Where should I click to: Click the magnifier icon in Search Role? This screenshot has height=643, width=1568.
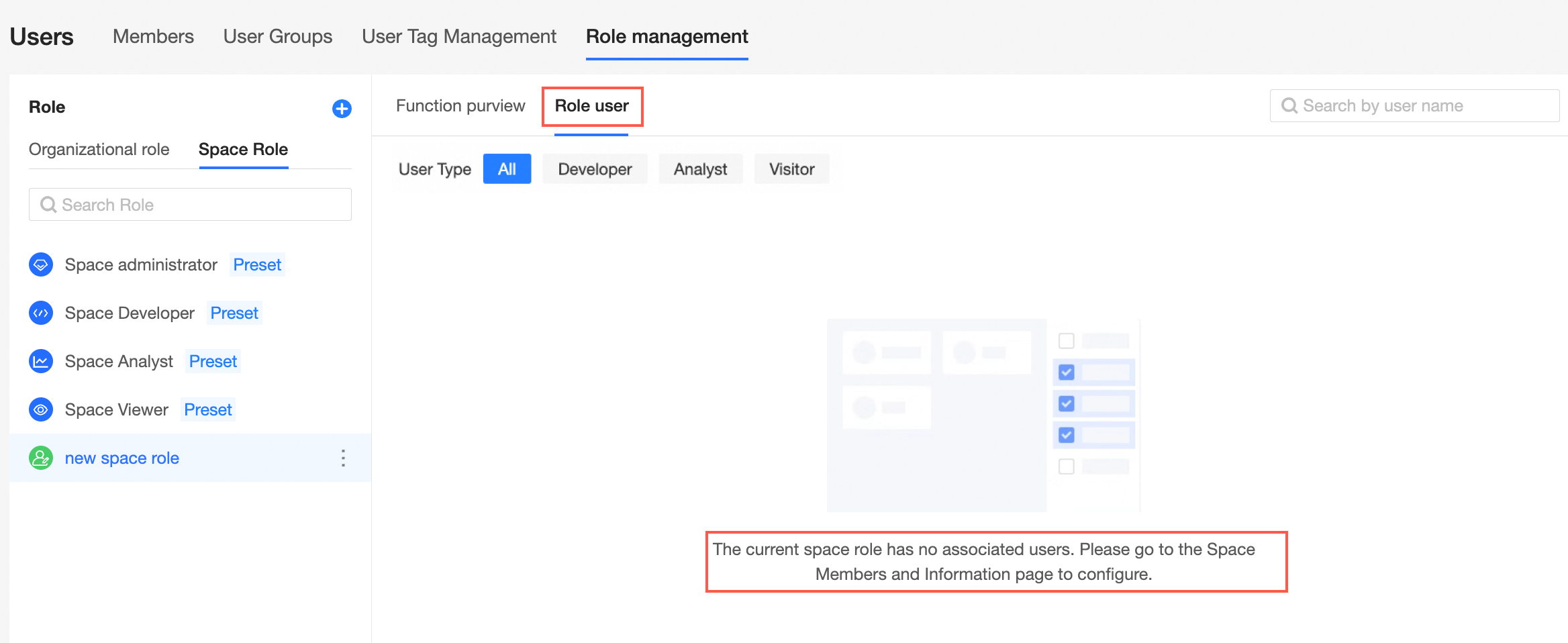48,205
